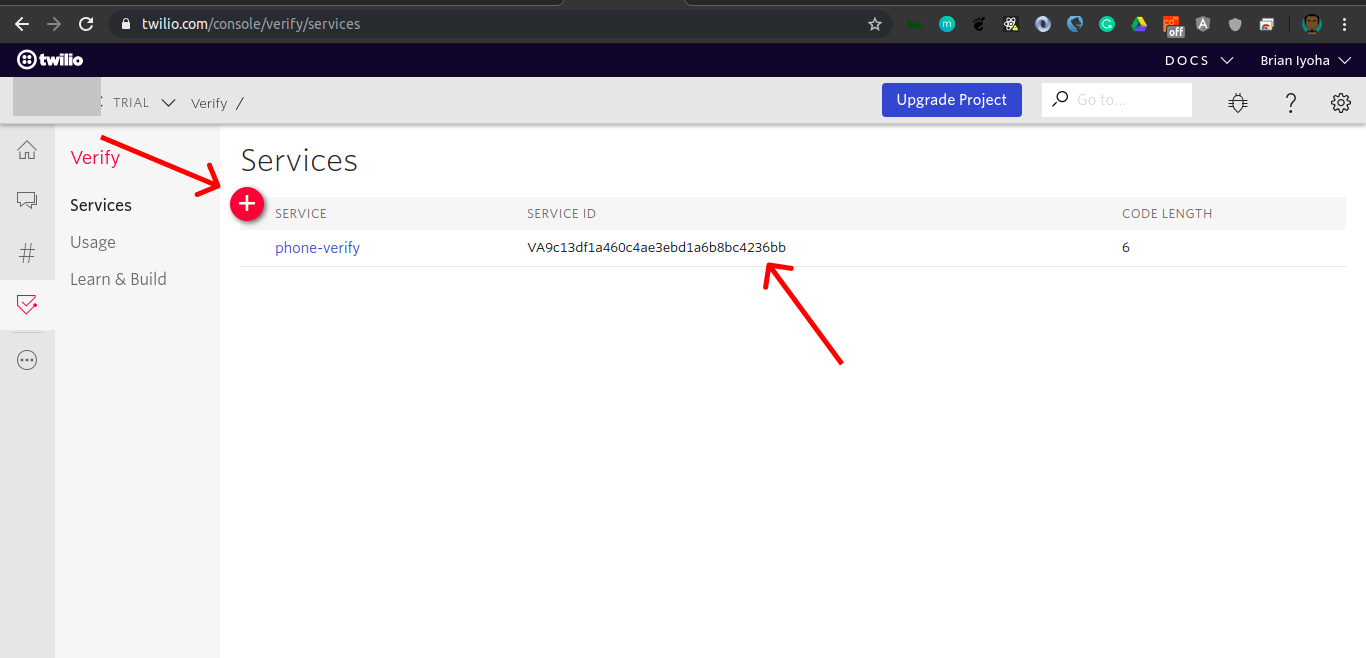Open the help question mark icon
1366x658 pixels.
[x=1290, y=102]
